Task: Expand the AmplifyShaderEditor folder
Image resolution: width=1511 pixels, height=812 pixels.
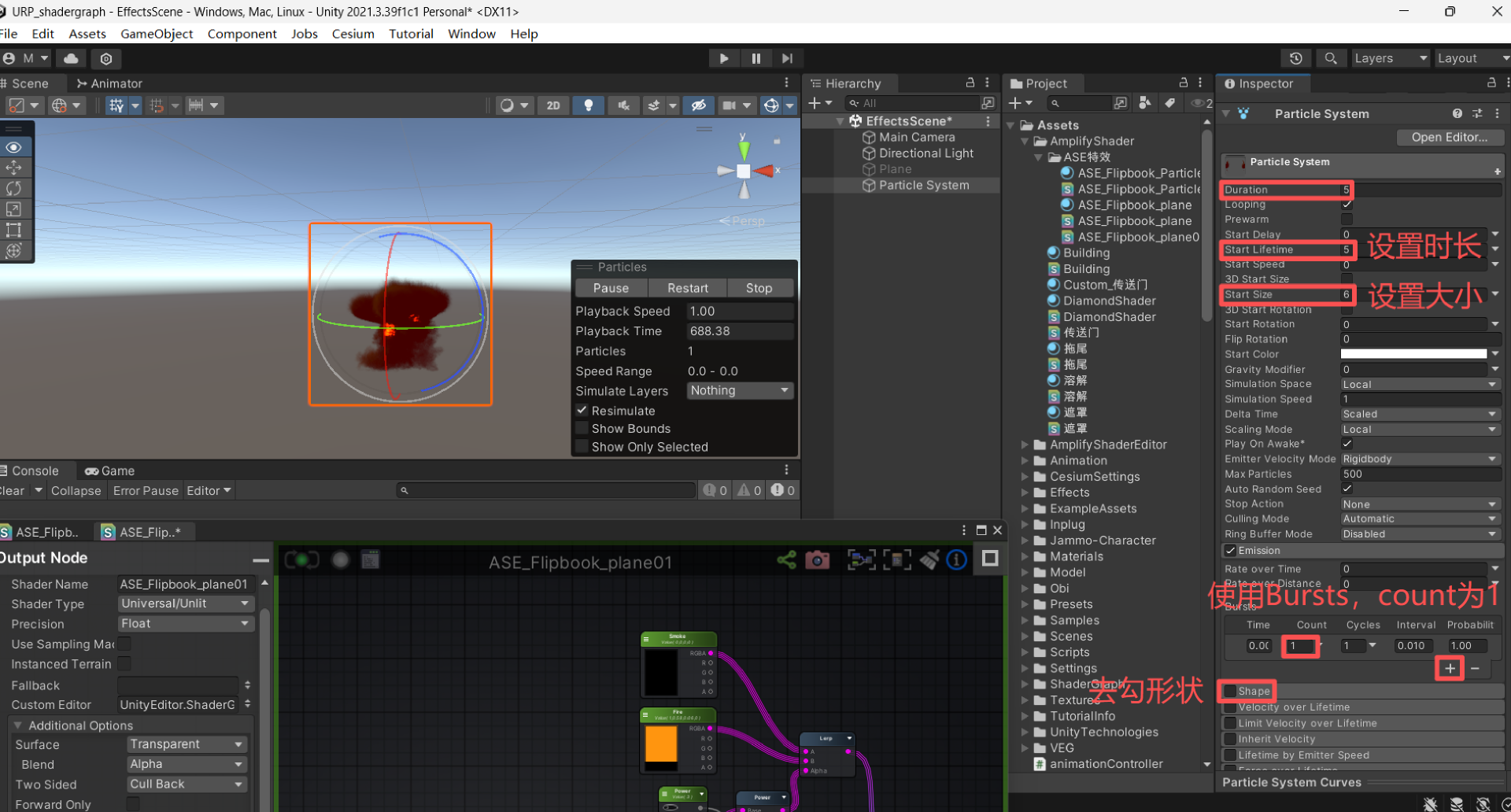Action: (1025, 445)
